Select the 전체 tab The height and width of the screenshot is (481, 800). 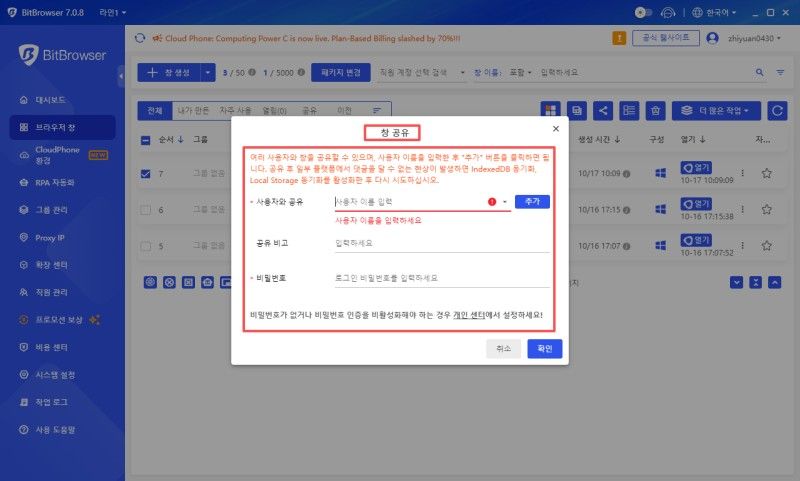(x=155, y=111)
